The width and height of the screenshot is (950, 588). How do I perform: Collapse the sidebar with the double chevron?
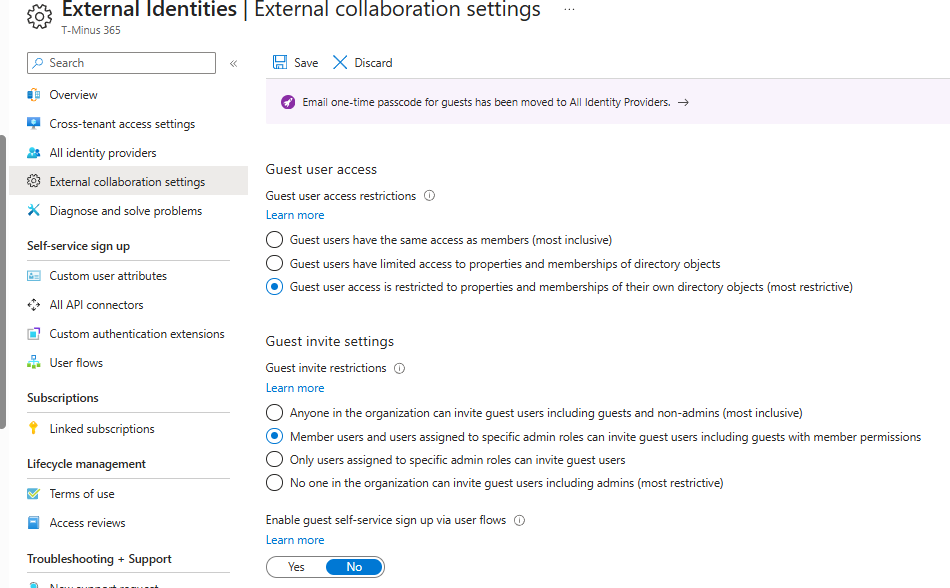[233, 63]
